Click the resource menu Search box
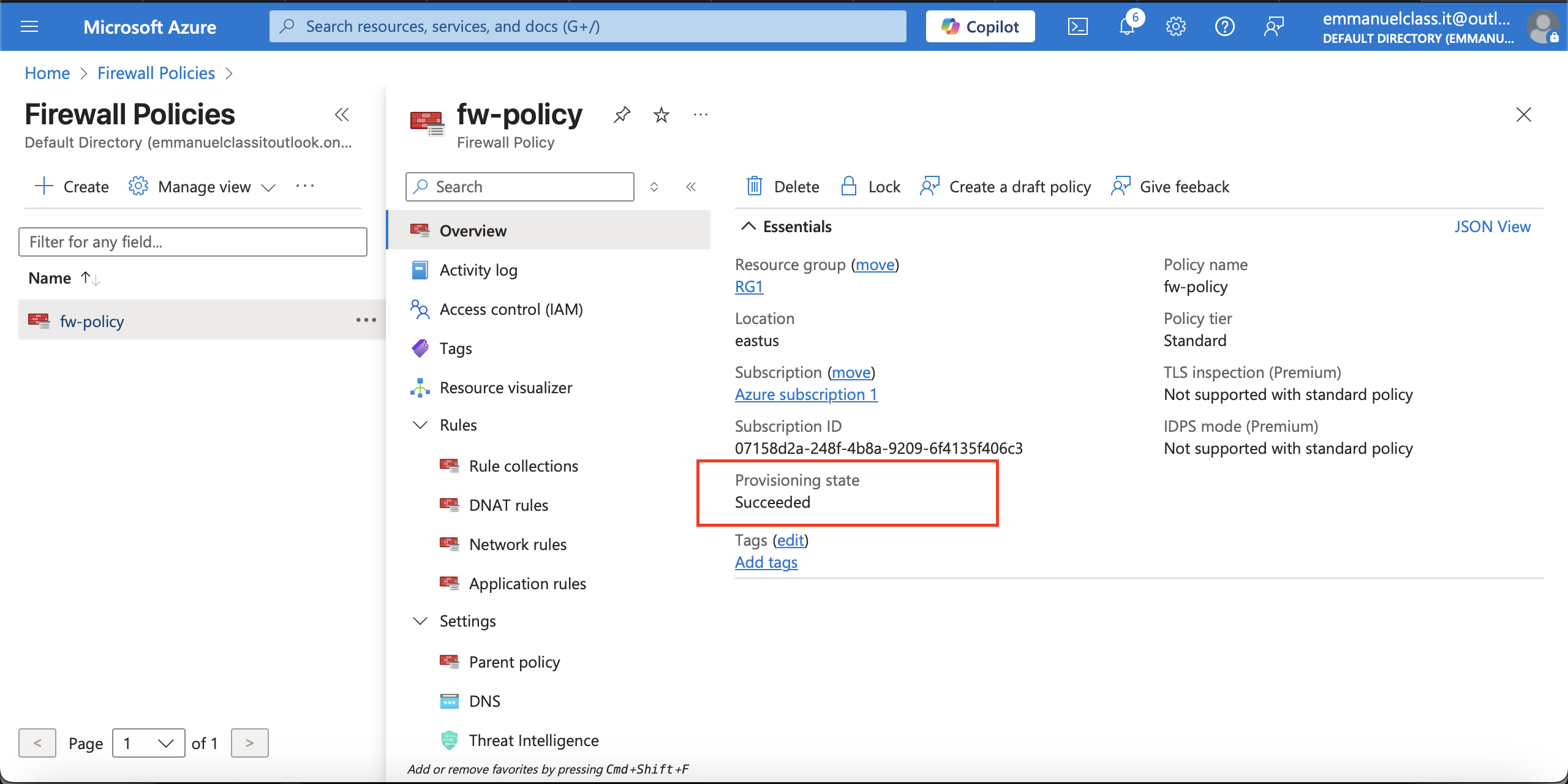Image resolution: width=1568 pixels, height=784 pixels. click(x=520, y=187)
